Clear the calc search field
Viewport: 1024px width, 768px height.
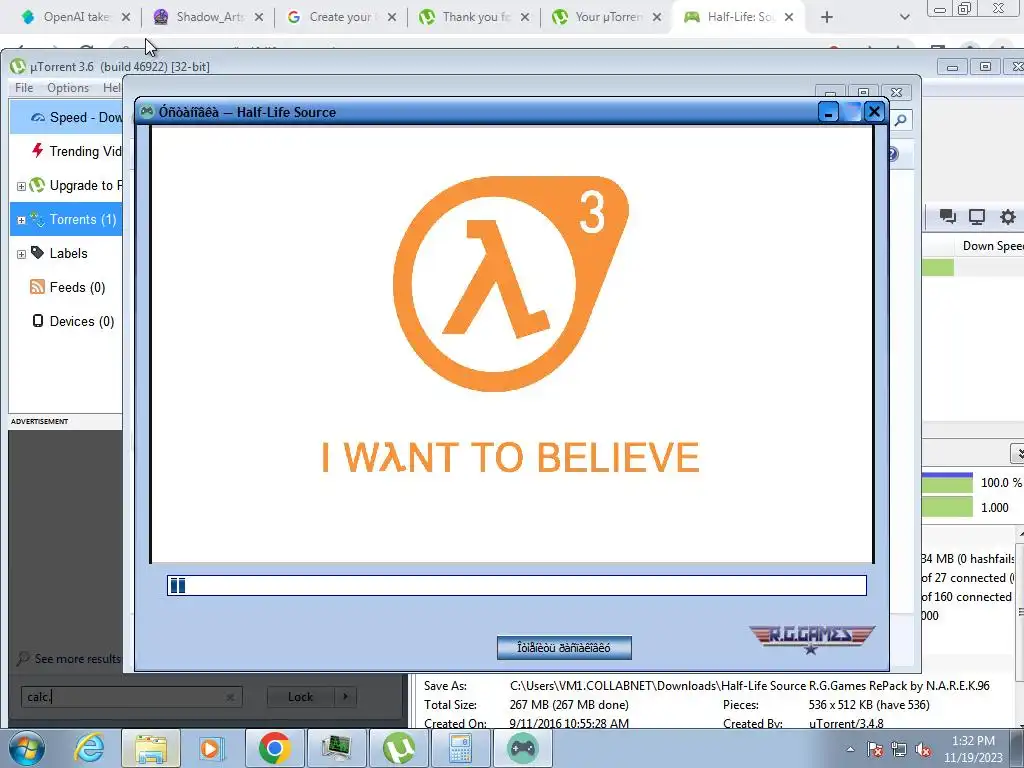pyautogui.click(x=230, y=697)
